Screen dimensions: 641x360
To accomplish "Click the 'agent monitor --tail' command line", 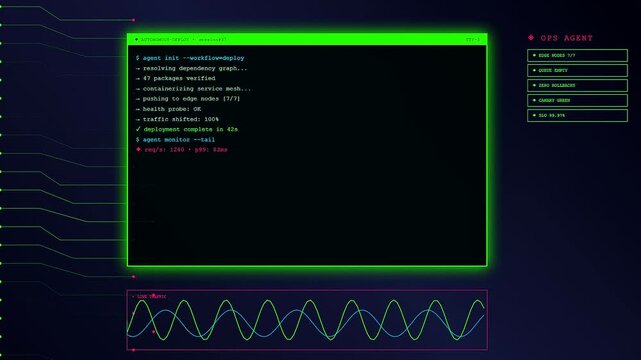I will (x=175, y=140).
